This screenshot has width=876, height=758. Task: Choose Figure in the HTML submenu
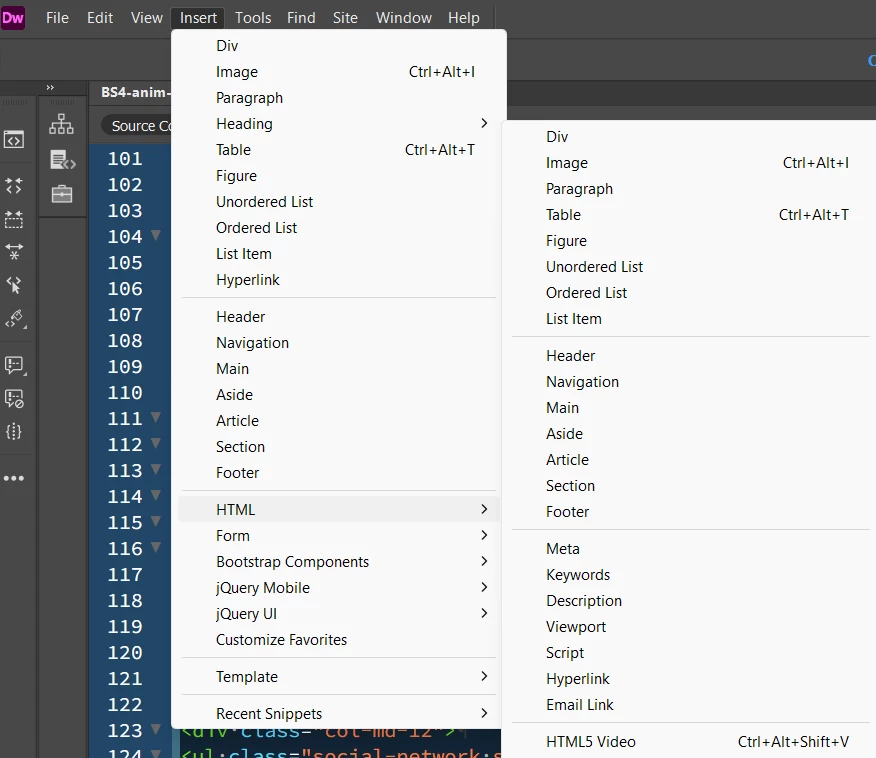click(691, 241)
